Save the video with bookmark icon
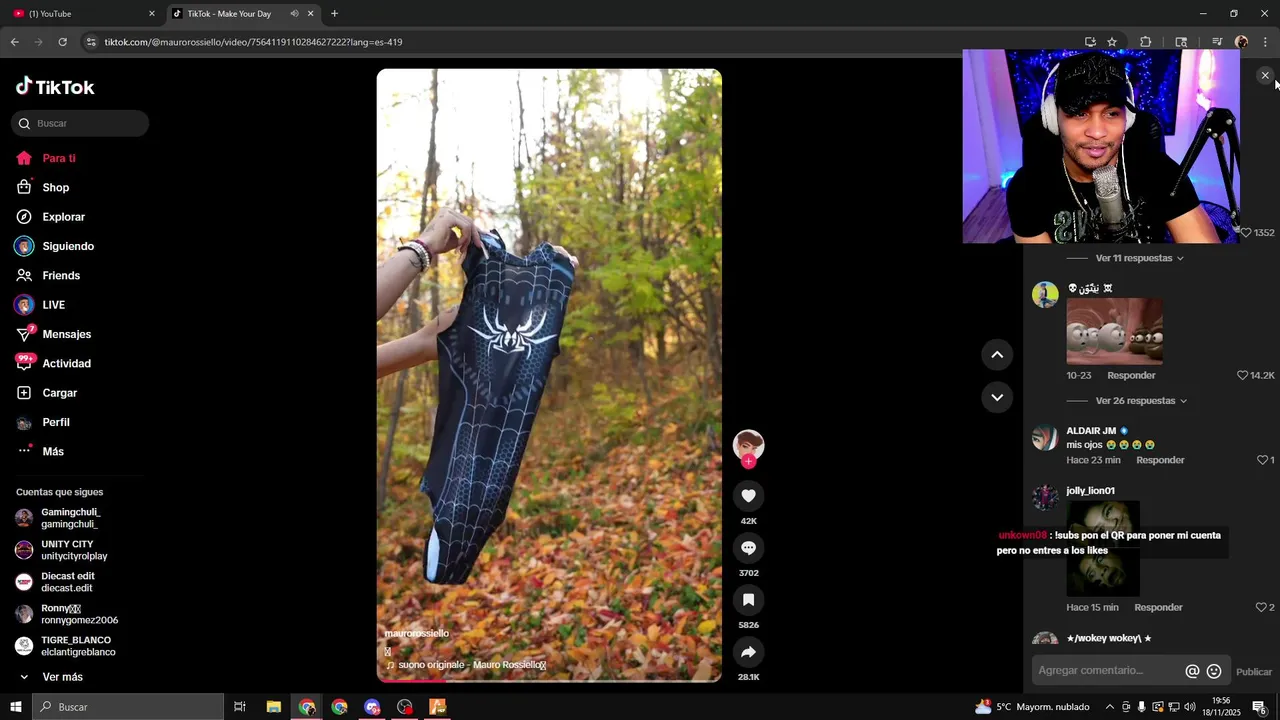 tap(748, 599)
